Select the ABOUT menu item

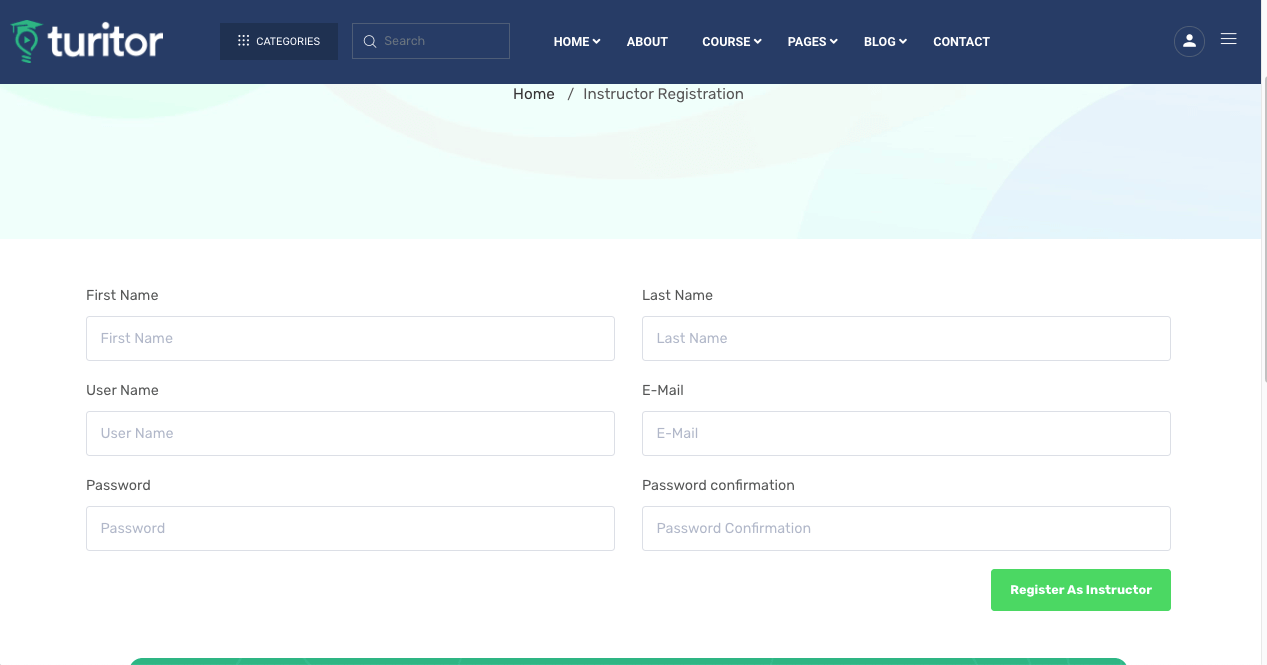(647, 42)
